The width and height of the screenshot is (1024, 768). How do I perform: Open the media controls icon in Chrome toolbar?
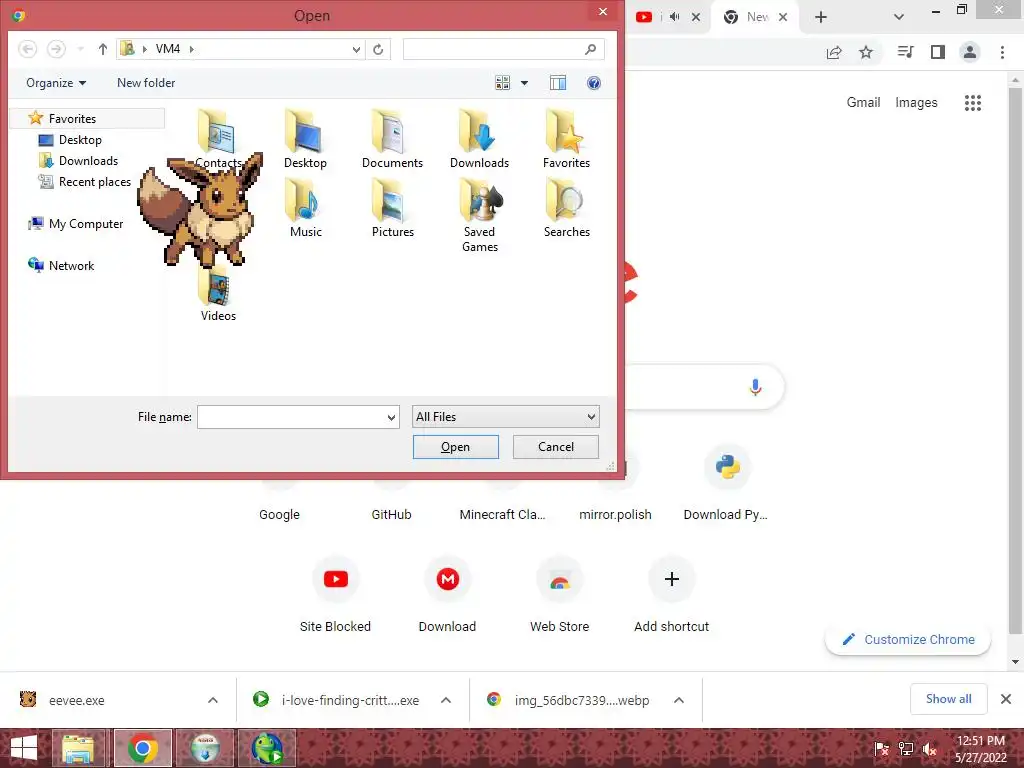pos(905,52)
